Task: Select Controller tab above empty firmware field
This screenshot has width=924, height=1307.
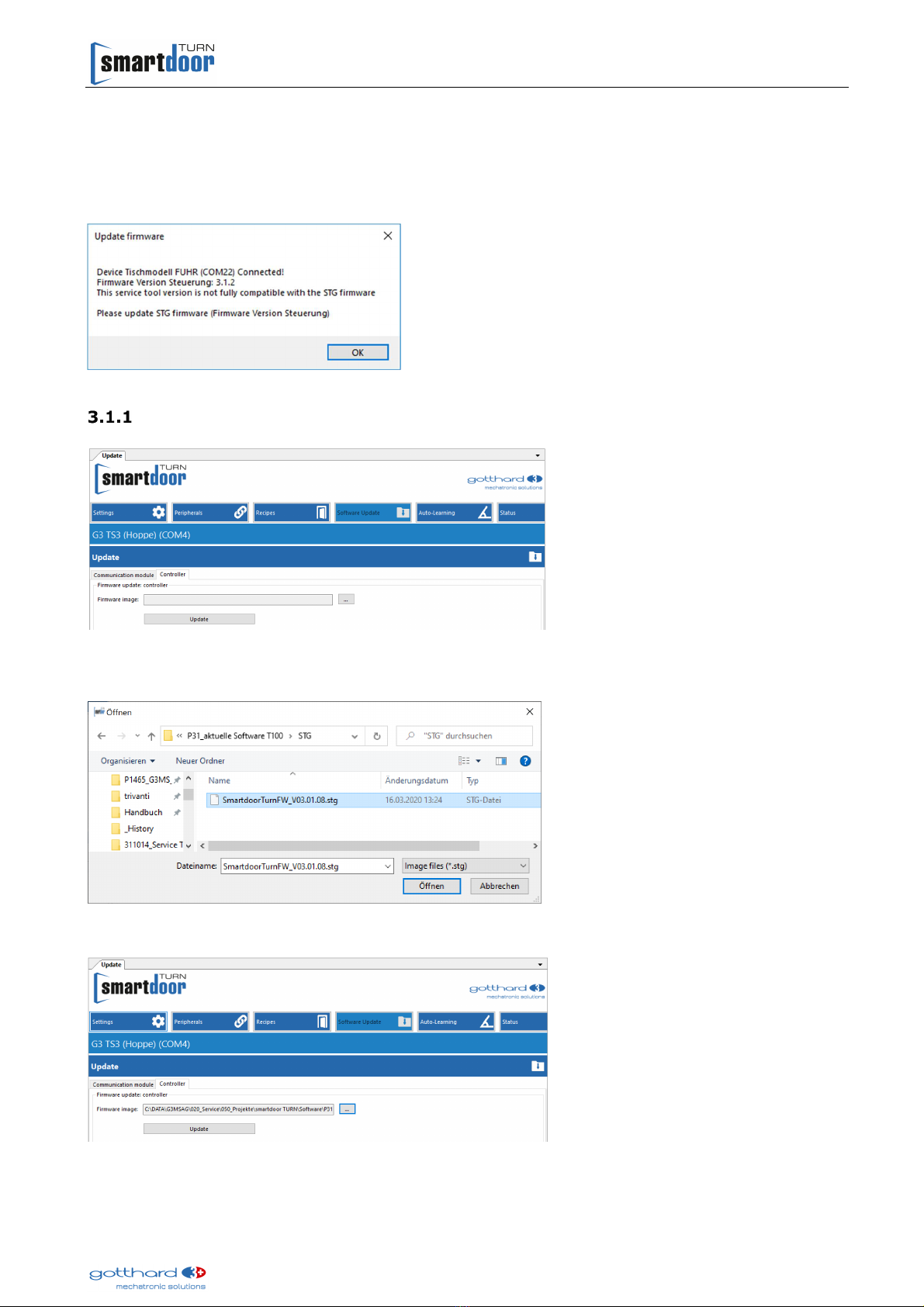Action: (x=173, y=575)
